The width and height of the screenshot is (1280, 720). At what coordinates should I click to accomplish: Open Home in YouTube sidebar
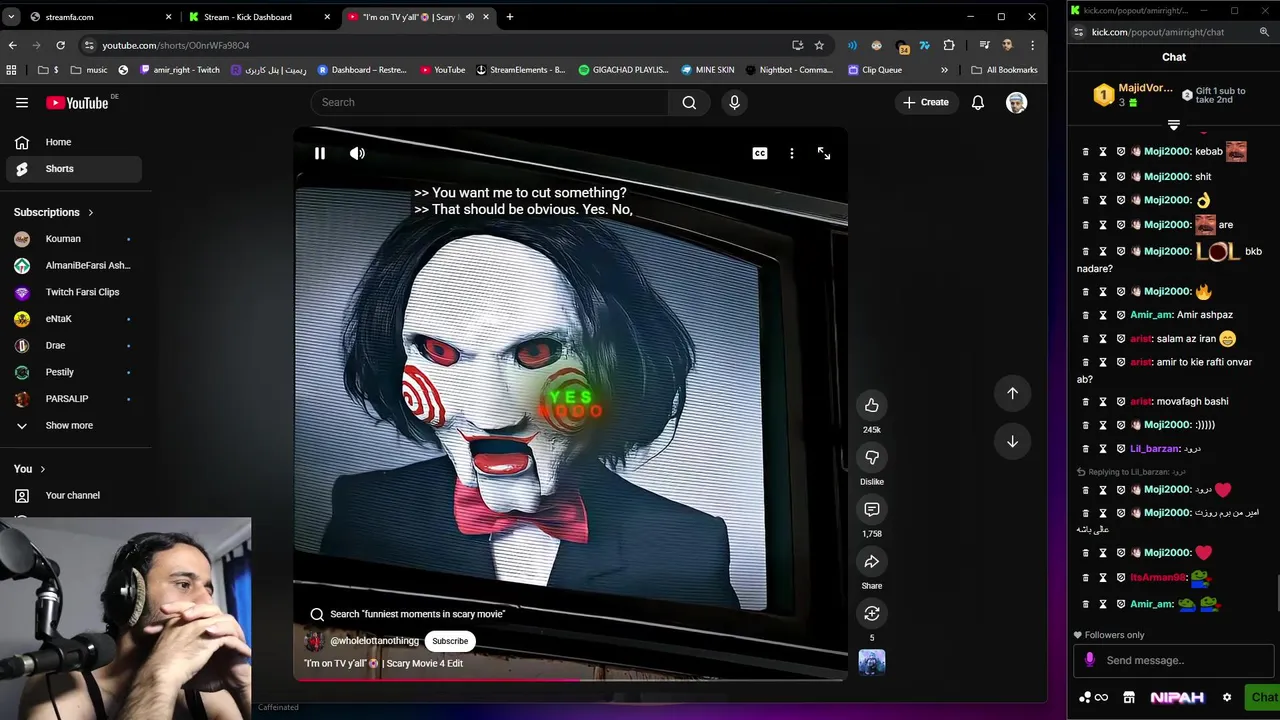pyautogui.click(x=72, y=142)
